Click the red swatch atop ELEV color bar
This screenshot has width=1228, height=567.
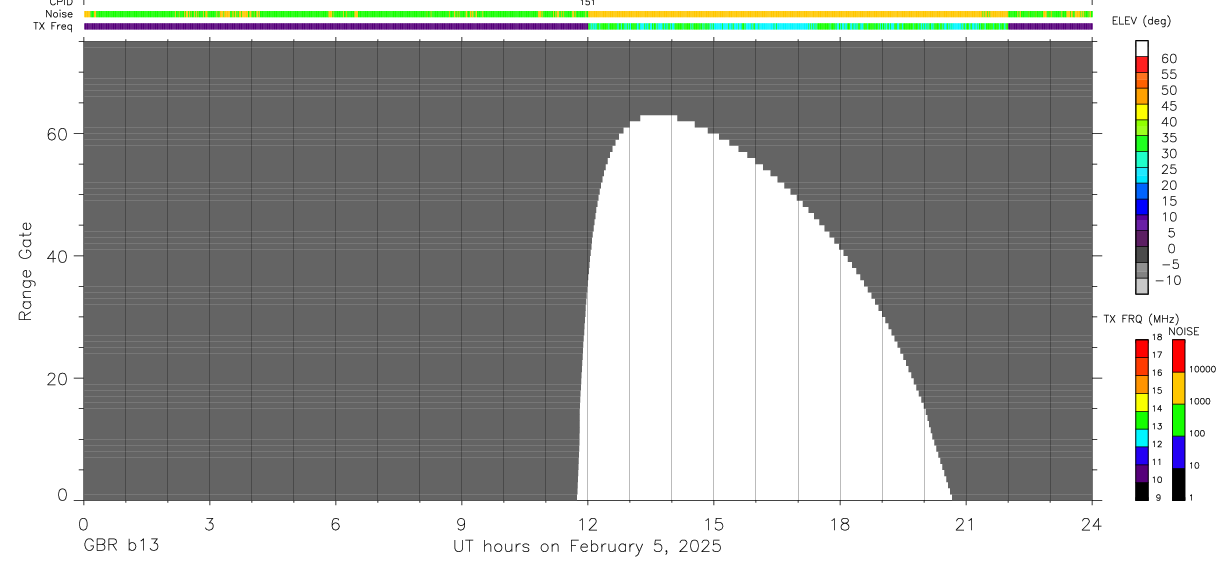pyautogui.click(x=1142, y=65)
